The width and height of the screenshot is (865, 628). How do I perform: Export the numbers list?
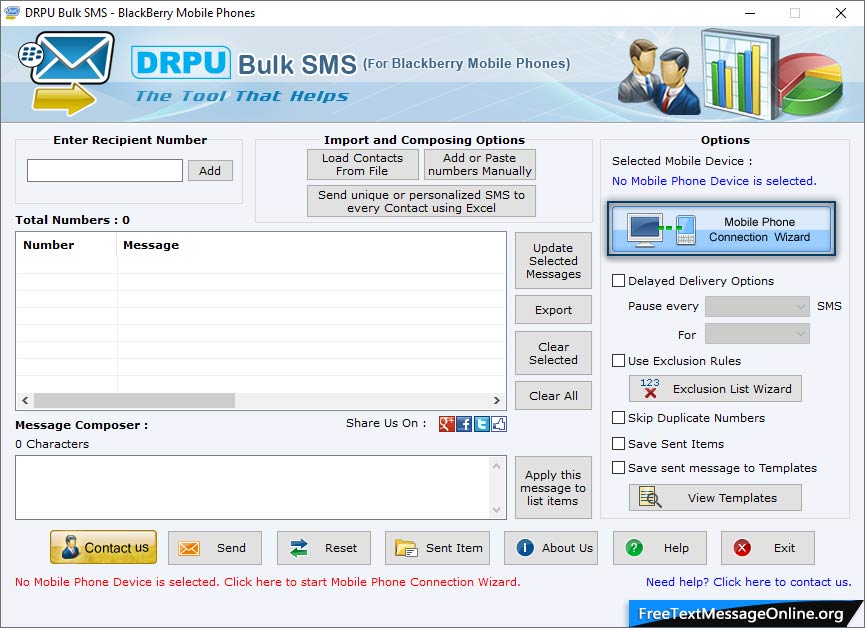(553, 310)
